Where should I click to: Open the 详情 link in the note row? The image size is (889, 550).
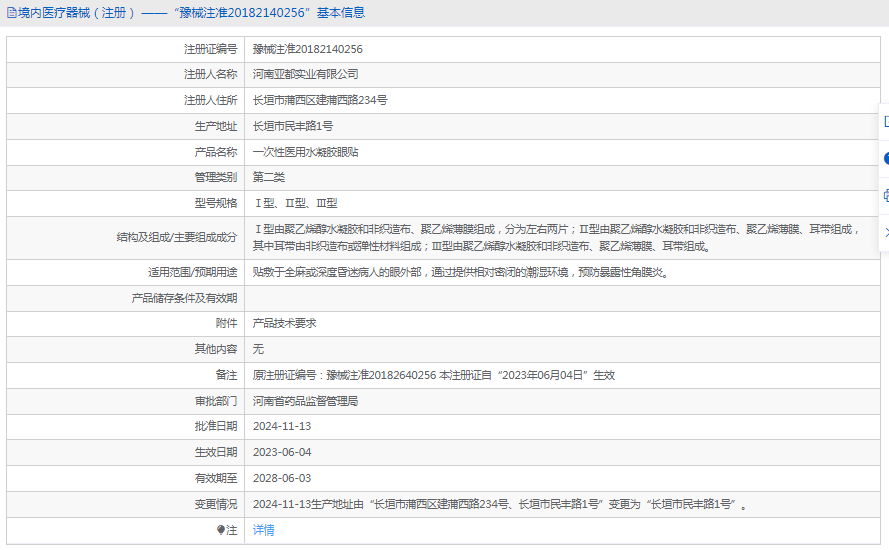pos(263,530)
